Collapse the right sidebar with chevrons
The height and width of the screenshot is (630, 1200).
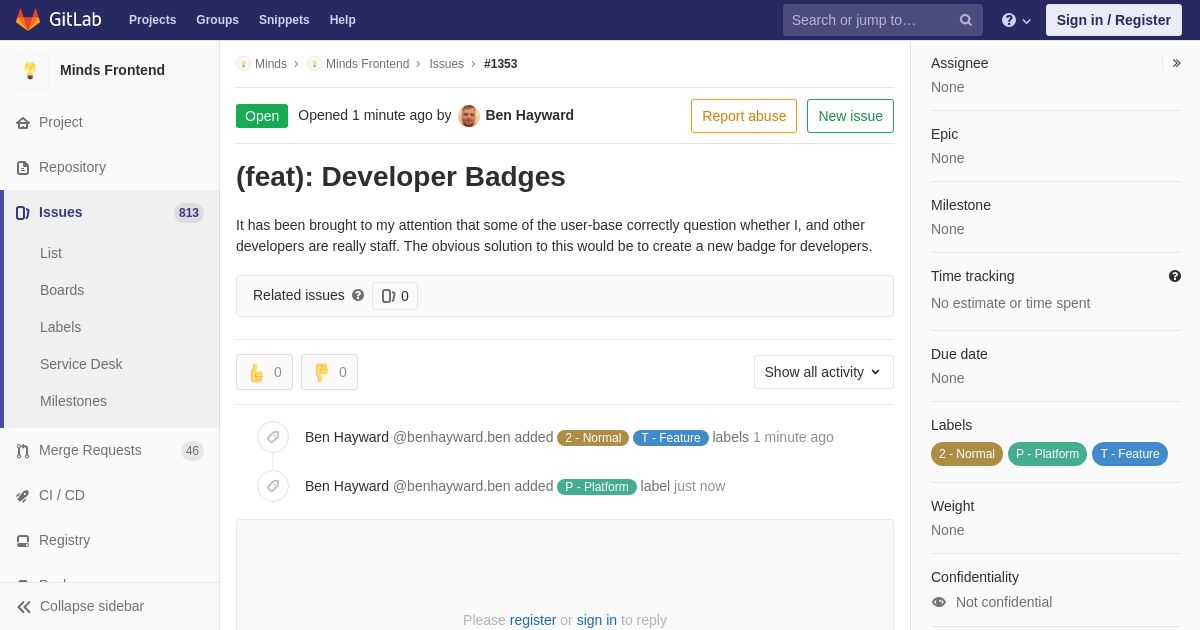(1176, 63)
